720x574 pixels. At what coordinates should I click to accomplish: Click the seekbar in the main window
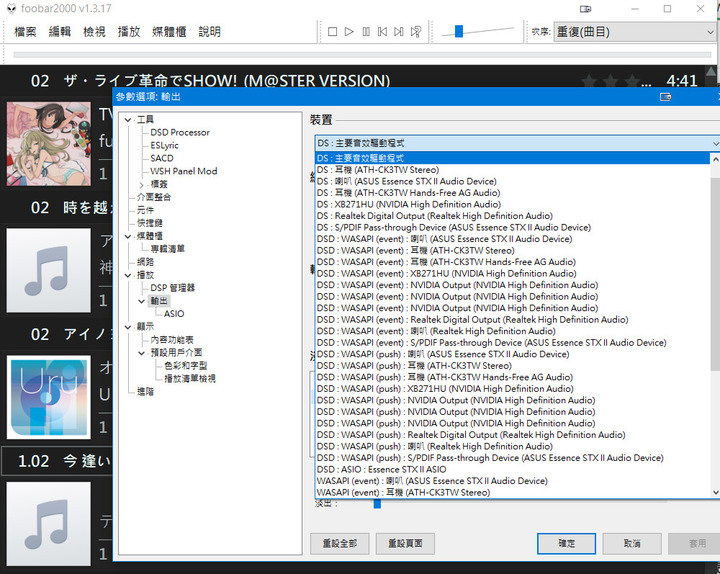pyautogui.click(x=362, y=55)
